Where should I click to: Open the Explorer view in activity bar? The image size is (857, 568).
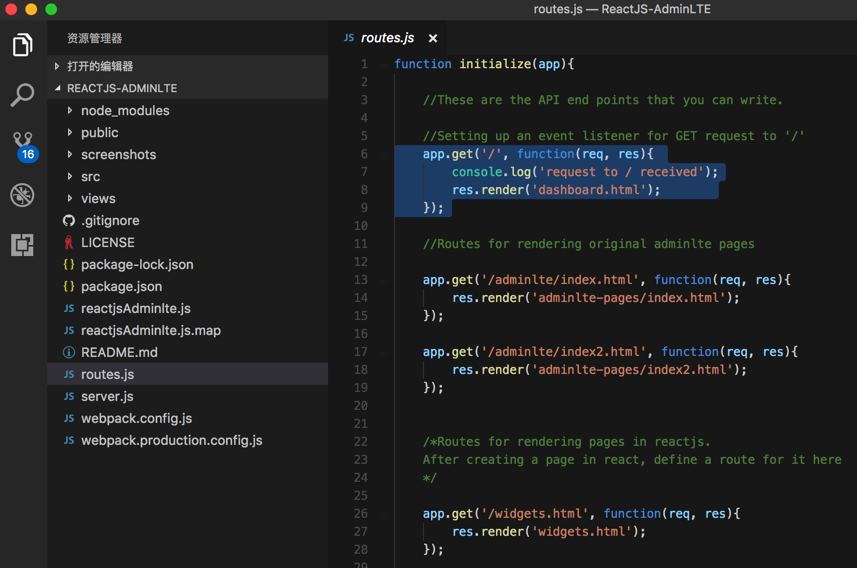click(x=22, y=45)
